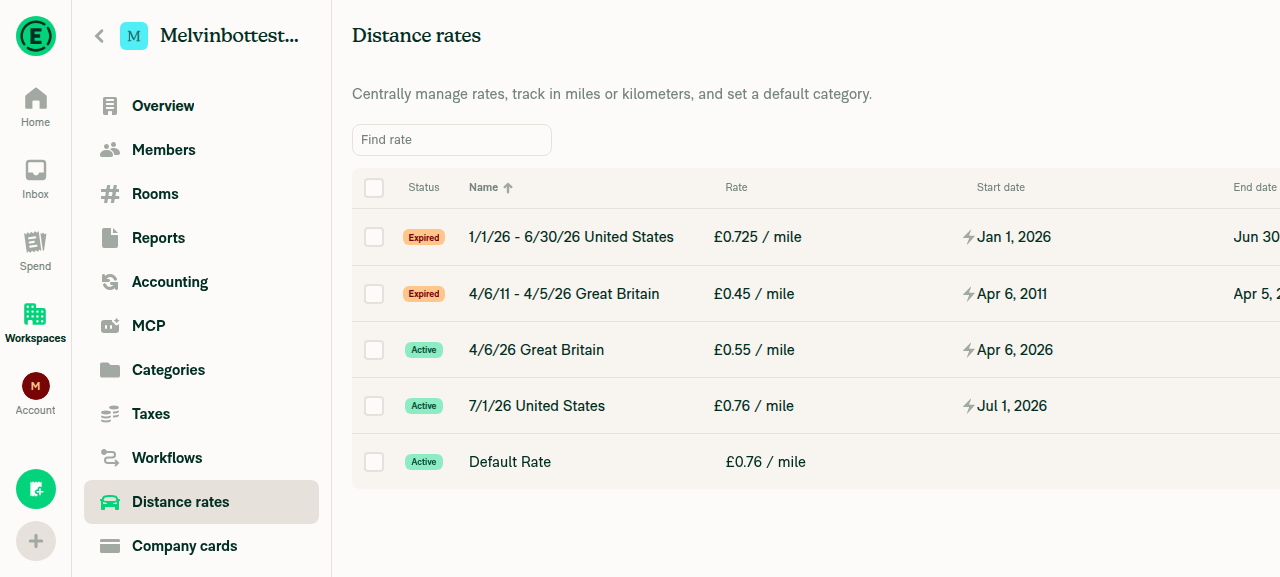This screenshot has height=577, width=1280.
Task: Click the Home icon in navigation
Action: [35, 98]
